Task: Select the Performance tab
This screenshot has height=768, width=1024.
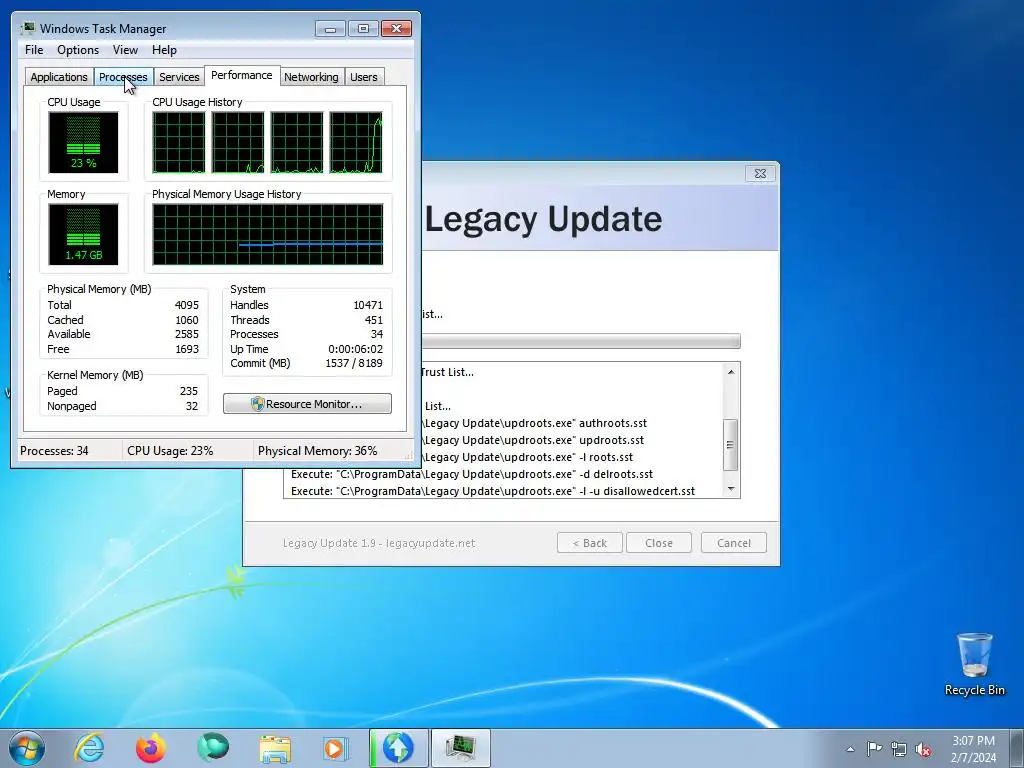Action: (x=242, y=75)
